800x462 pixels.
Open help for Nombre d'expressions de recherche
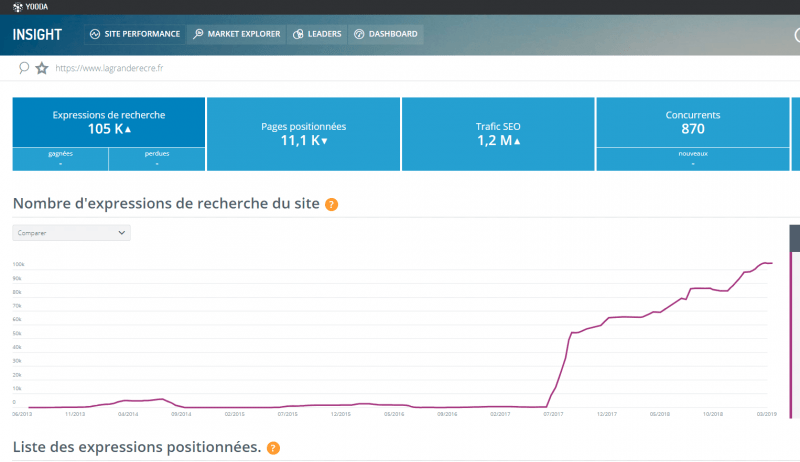(331, 204)
